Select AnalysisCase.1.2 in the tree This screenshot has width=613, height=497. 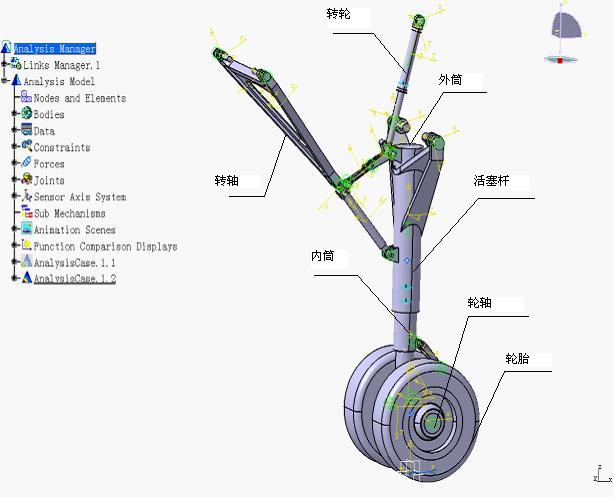[74, 278]
